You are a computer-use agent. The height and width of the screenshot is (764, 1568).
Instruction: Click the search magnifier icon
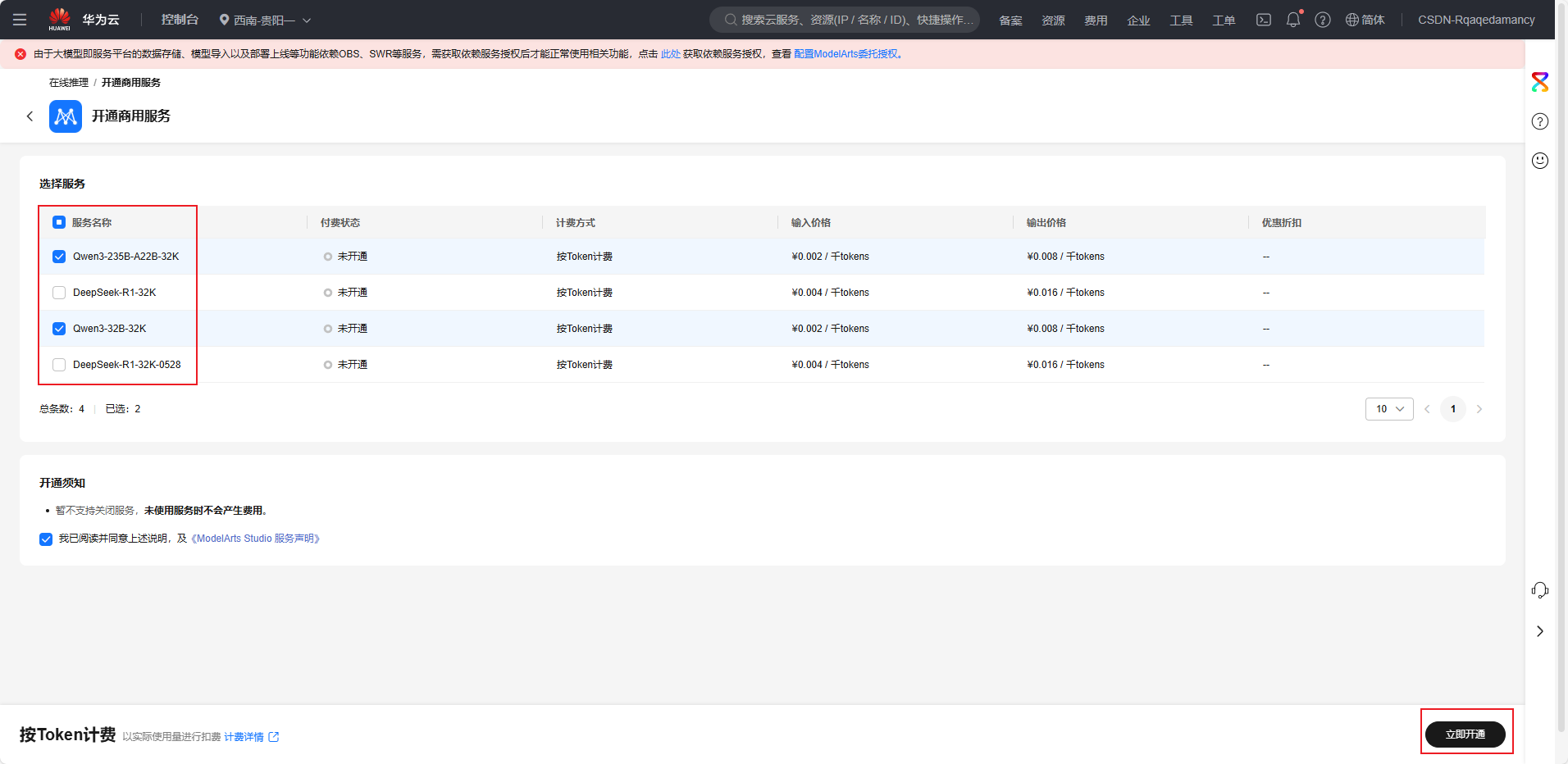click(x=730, y=20)
